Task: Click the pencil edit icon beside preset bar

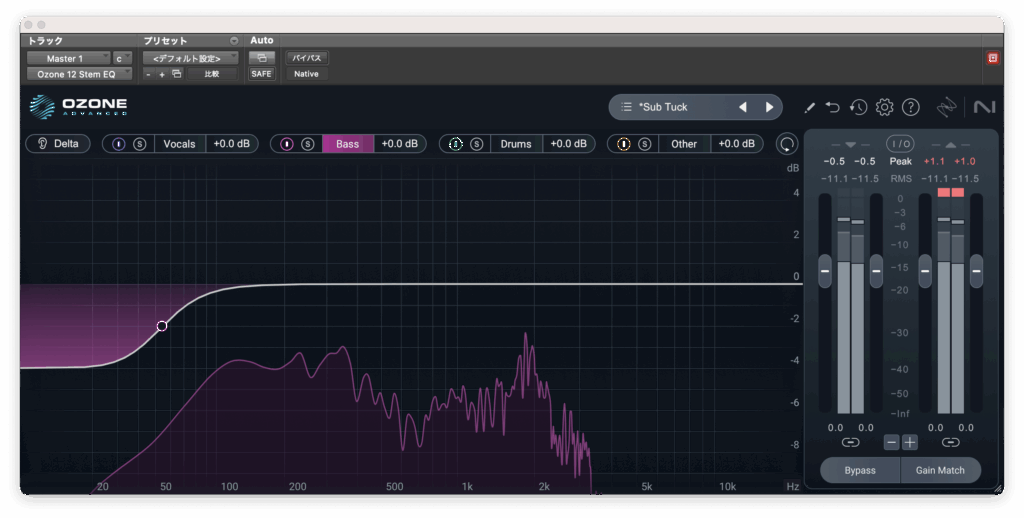Action: click(809, 107)
